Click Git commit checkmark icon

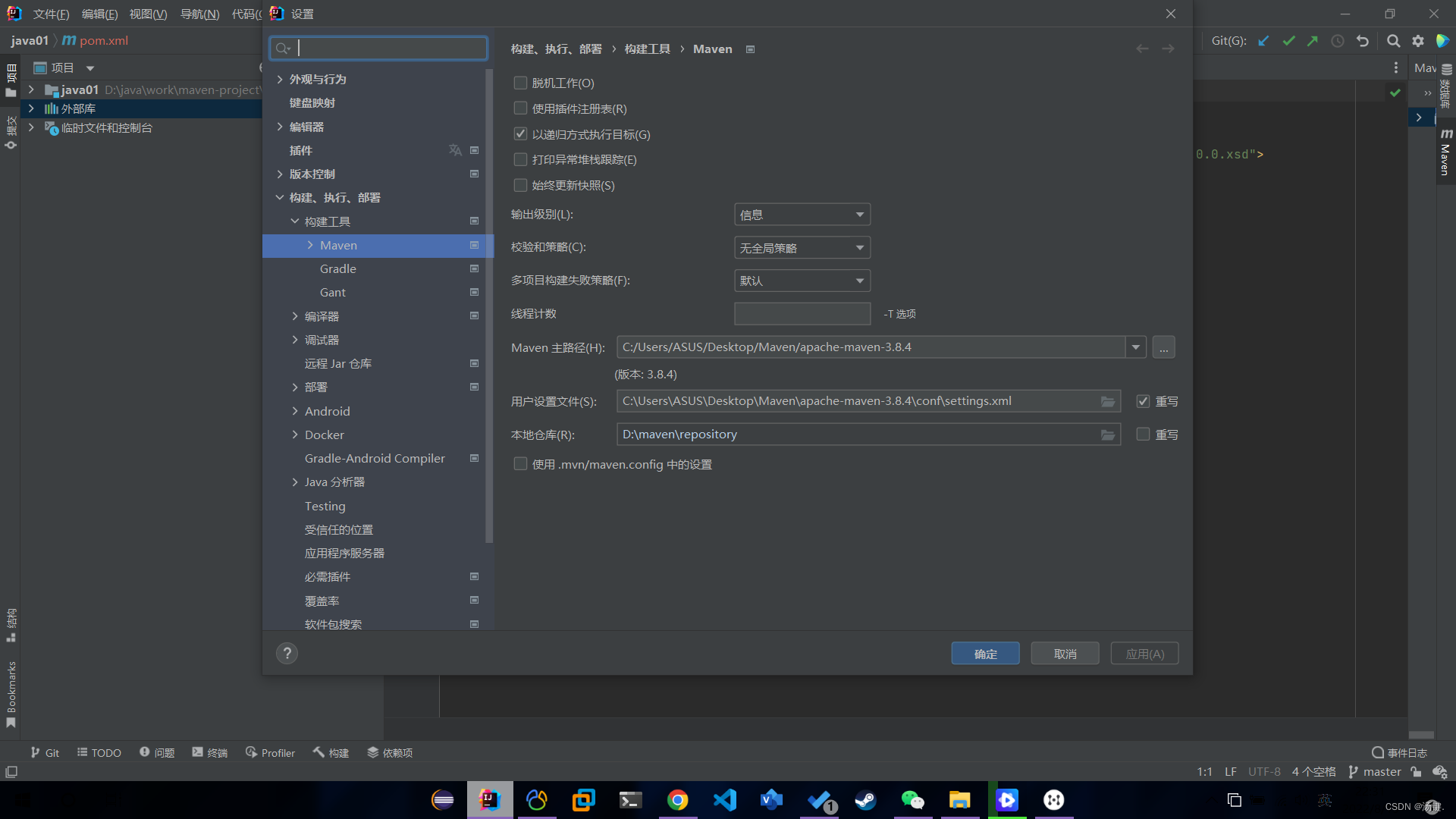1288,41
